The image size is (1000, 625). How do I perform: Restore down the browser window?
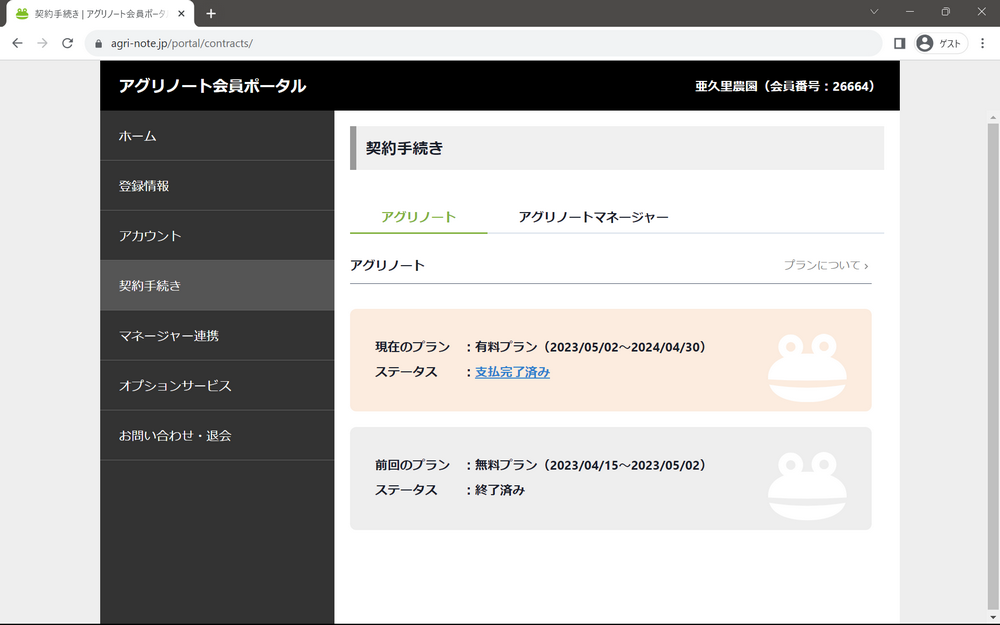(x=946, y=11)
